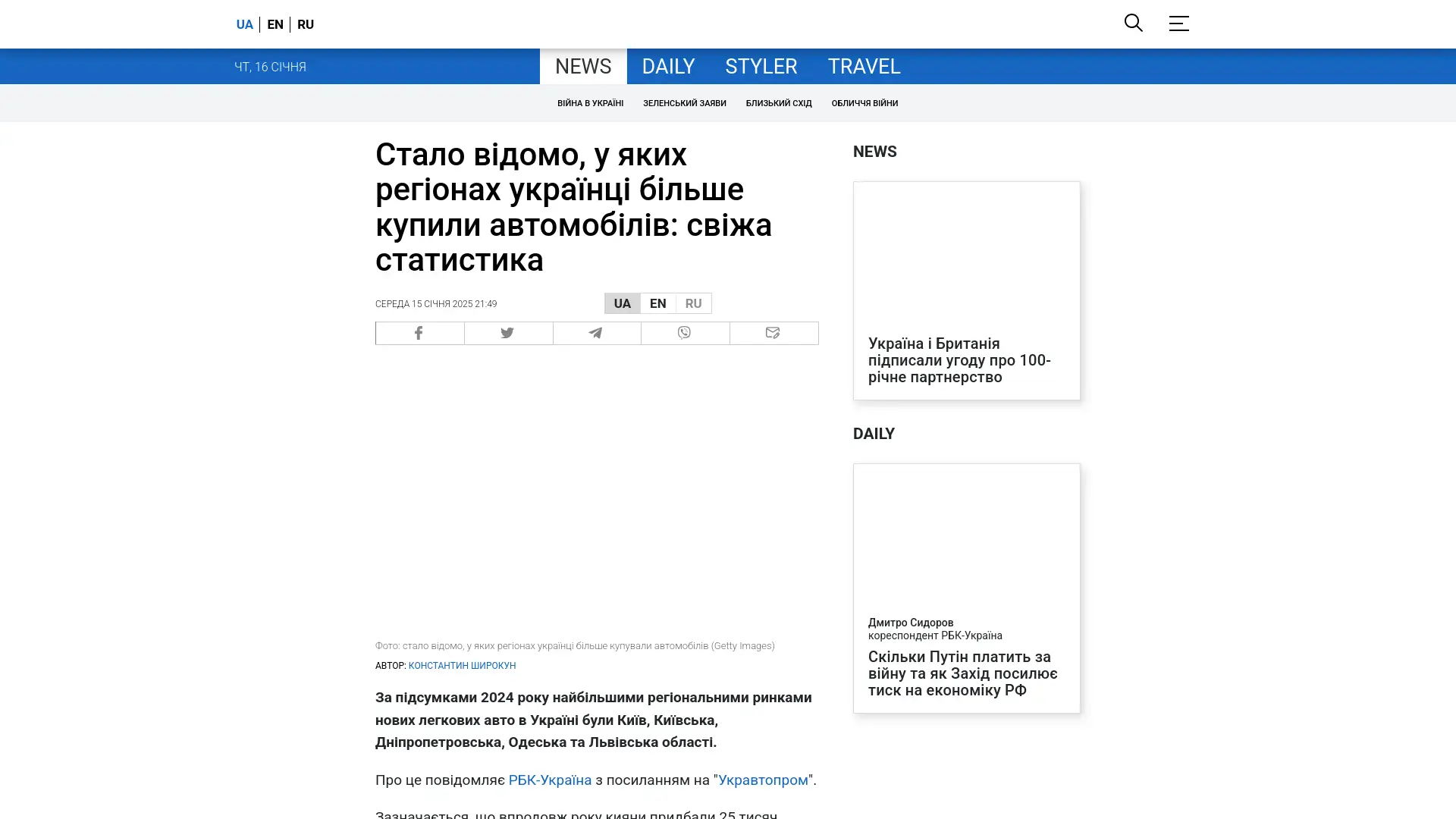Open the DAILY tab
1456x819 pixels.
(x=667, y=67)
